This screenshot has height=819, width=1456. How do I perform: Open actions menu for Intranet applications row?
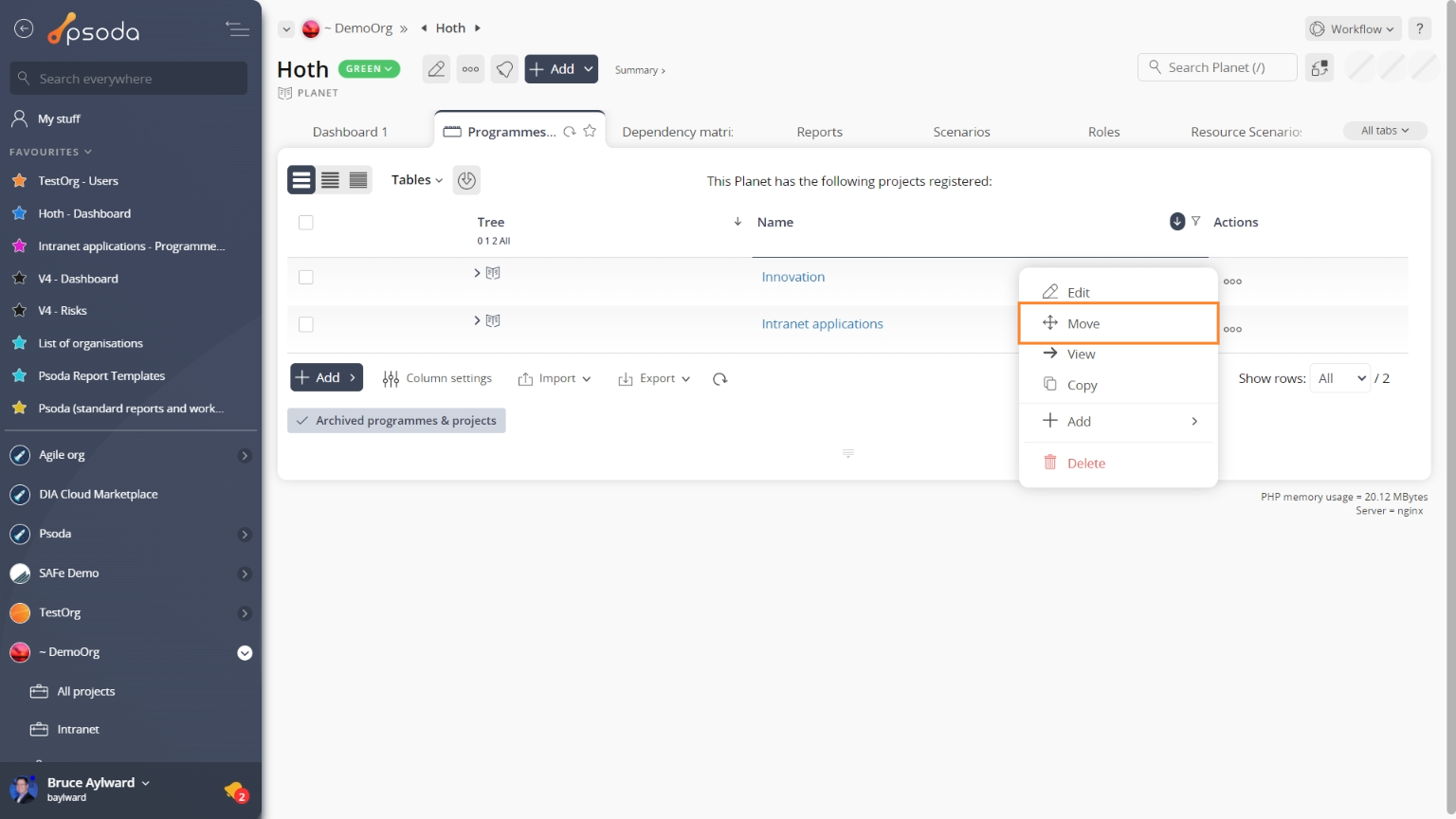[x=1232, y=330]
